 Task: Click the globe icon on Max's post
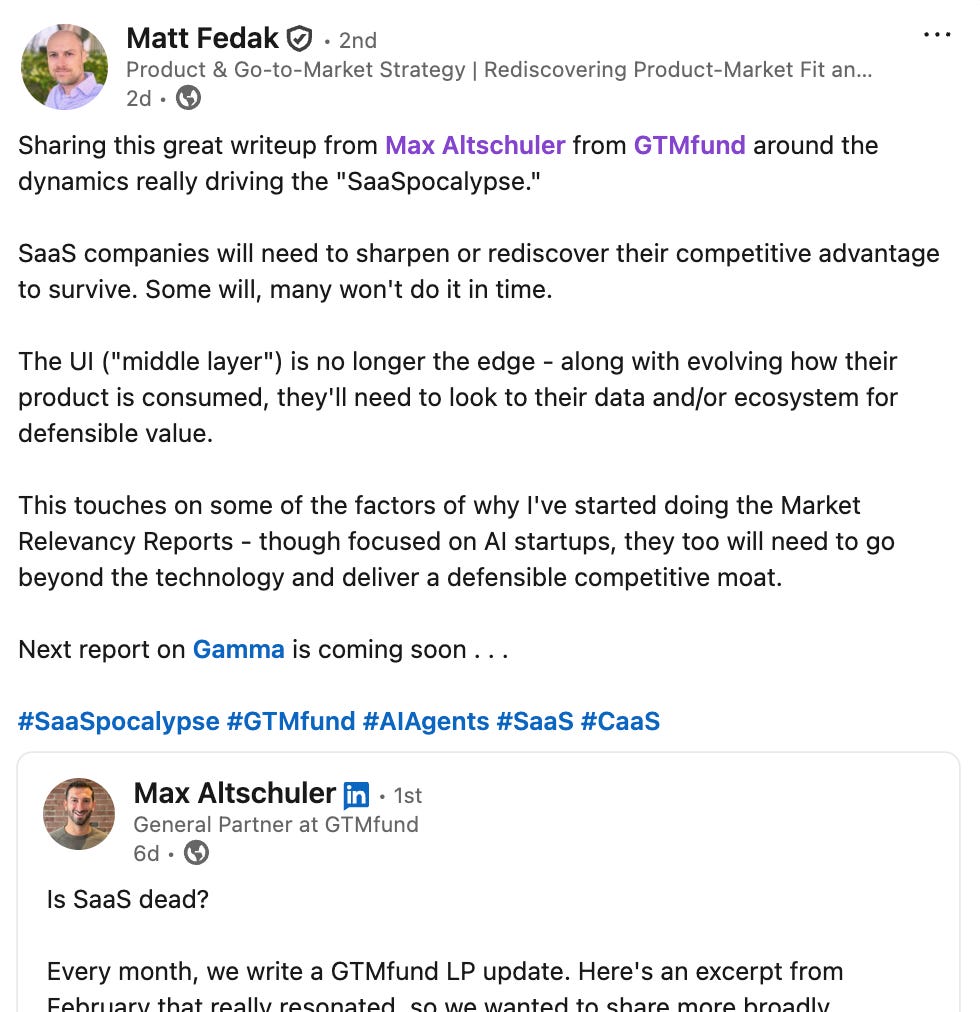[197, 852]
